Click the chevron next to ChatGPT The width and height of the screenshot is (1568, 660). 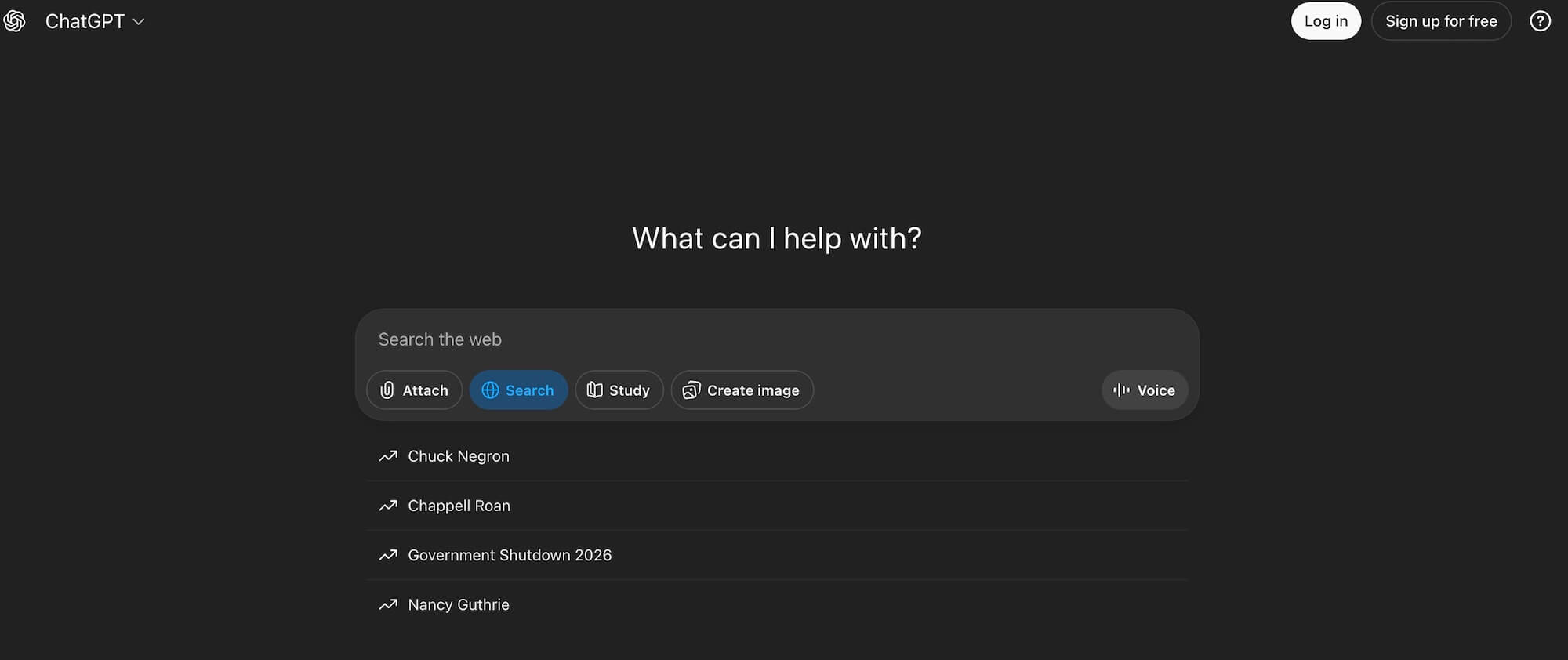coord(139,22)
